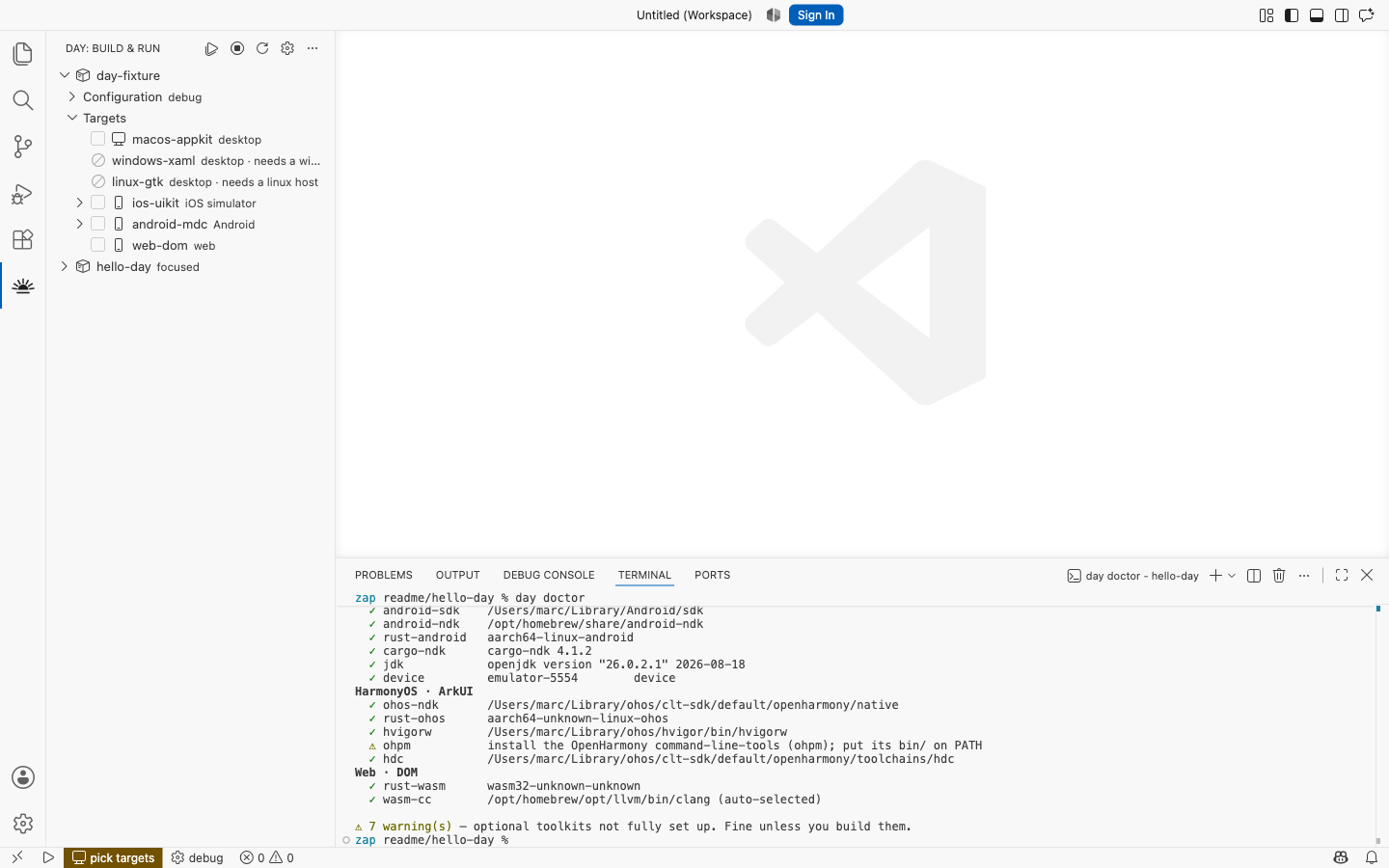Open the Extensions view
Viewport: 1389px width, 868px height.
tap(23, 239)
